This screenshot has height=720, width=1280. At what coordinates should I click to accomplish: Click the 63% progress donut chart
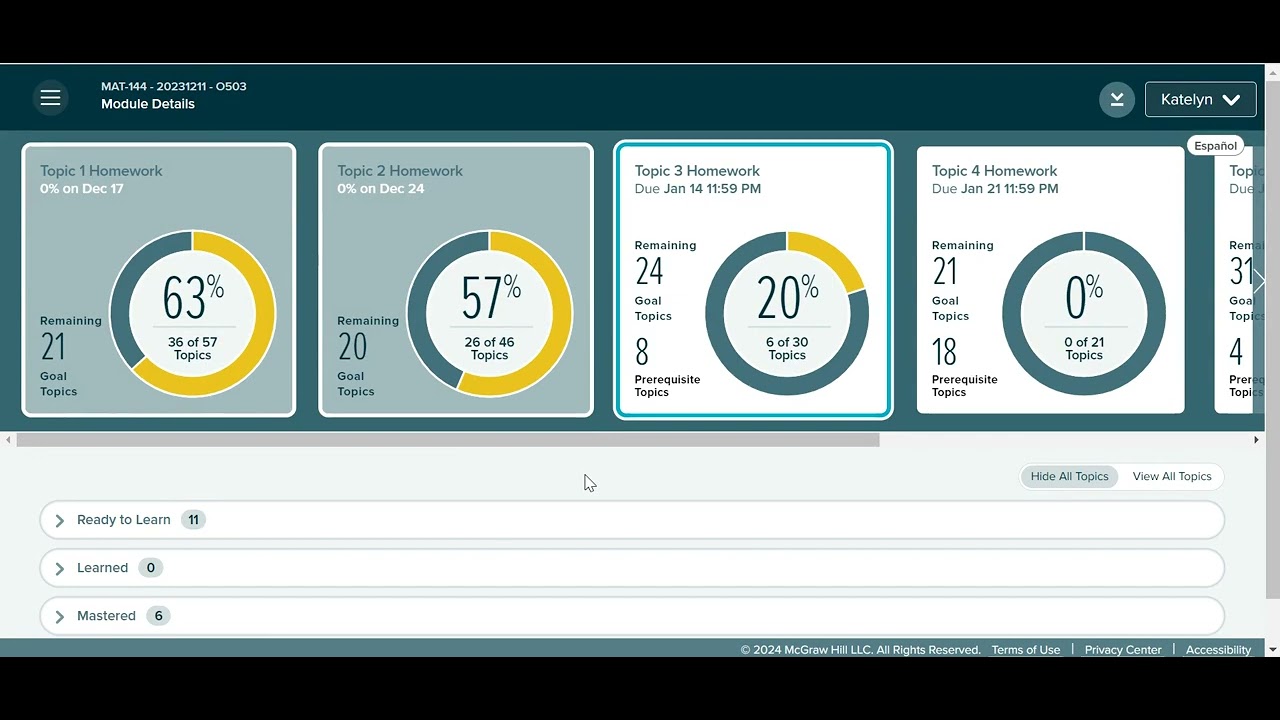coord(192,313)
